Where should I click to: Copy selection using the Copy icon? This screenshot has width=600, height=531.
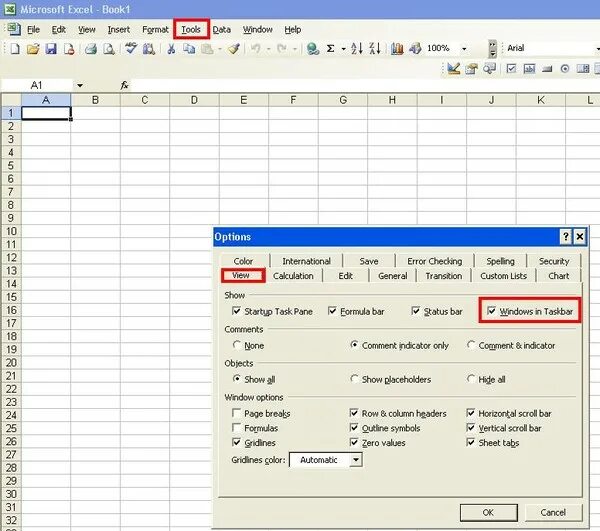pyautogui.click(x=189, y=49)
